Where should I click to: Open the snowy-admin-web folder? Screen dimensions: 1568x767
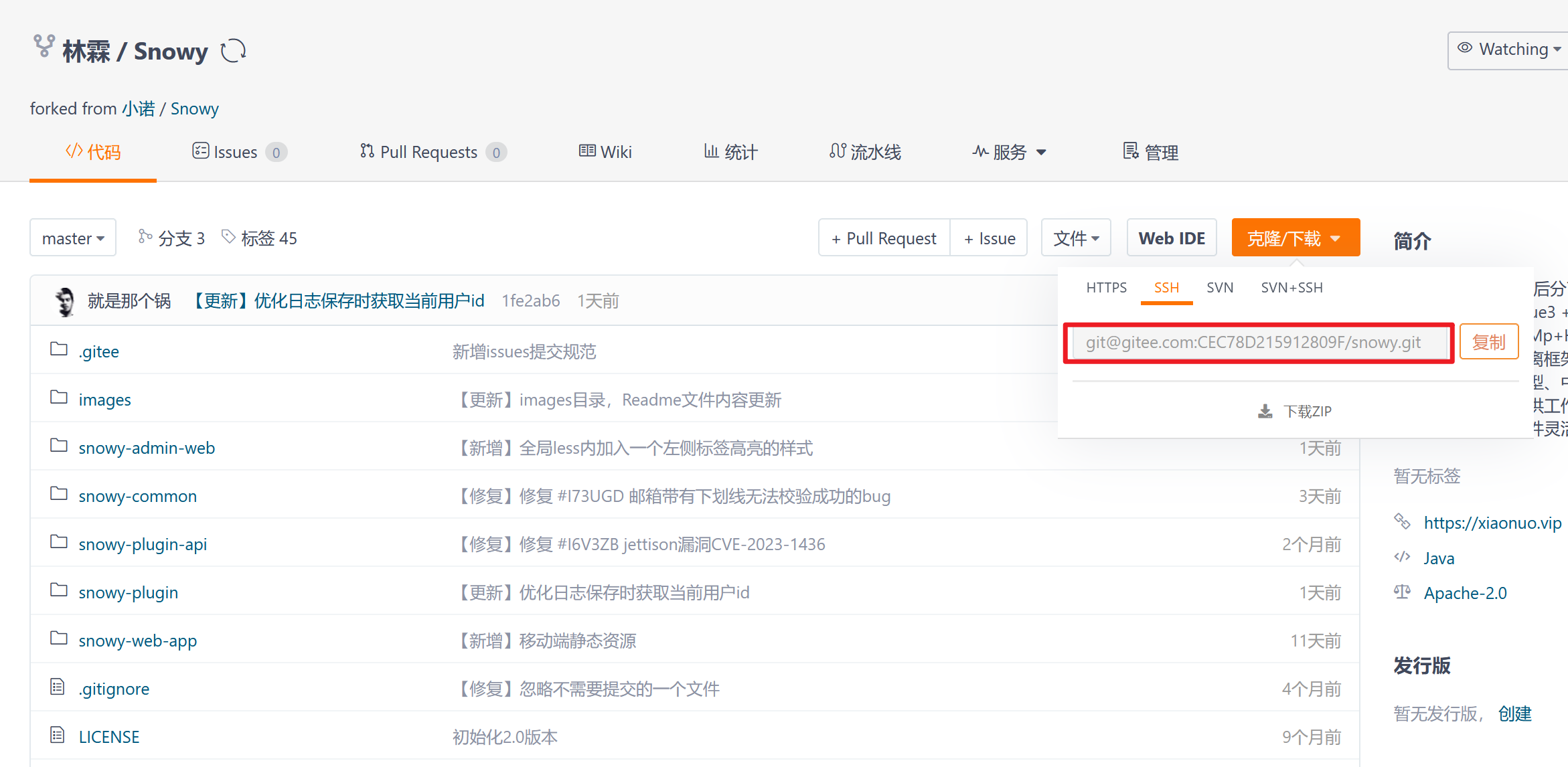pyautogui.click(x=147, y=448)
